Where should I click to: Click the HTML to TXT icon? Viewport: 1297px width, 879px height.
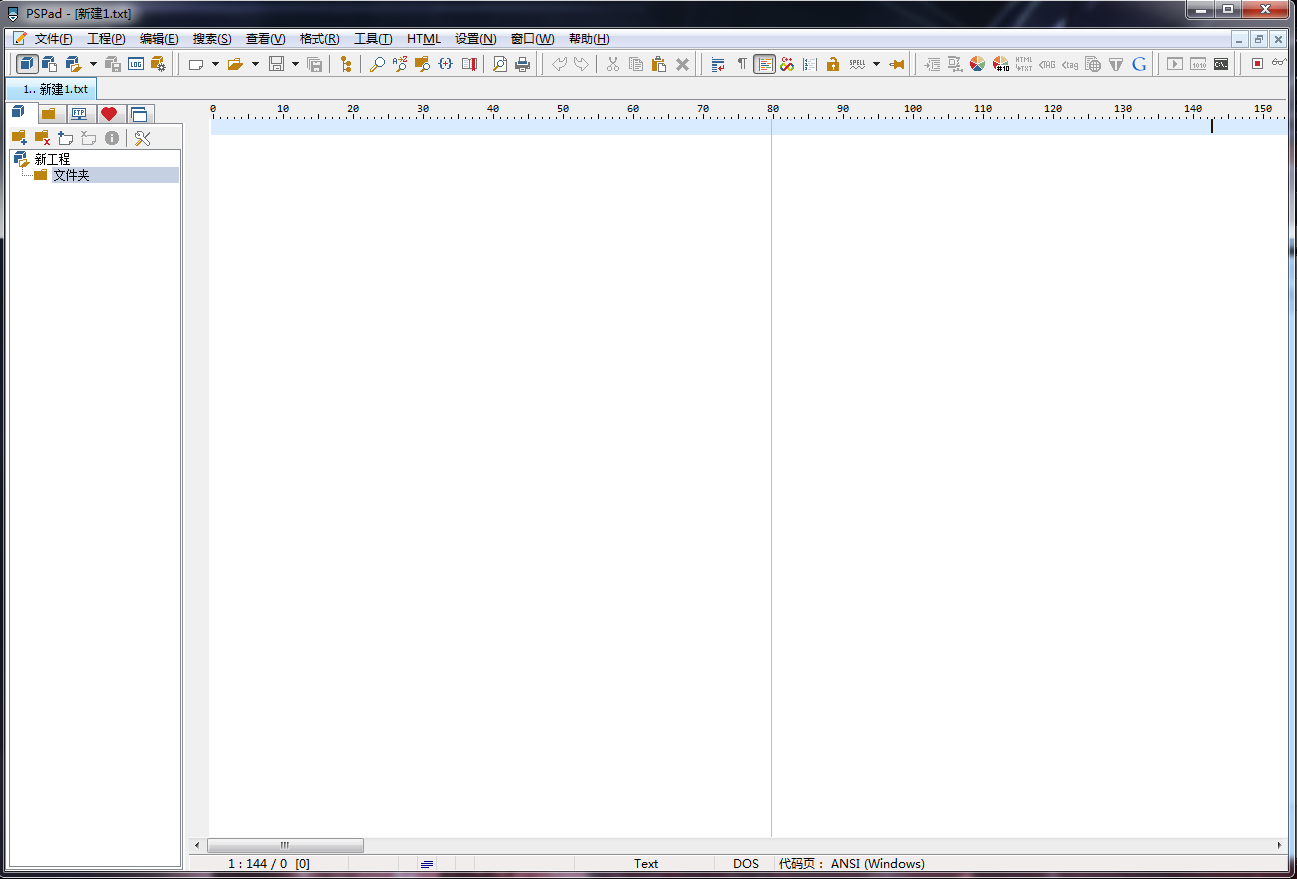coord(1024,64)
